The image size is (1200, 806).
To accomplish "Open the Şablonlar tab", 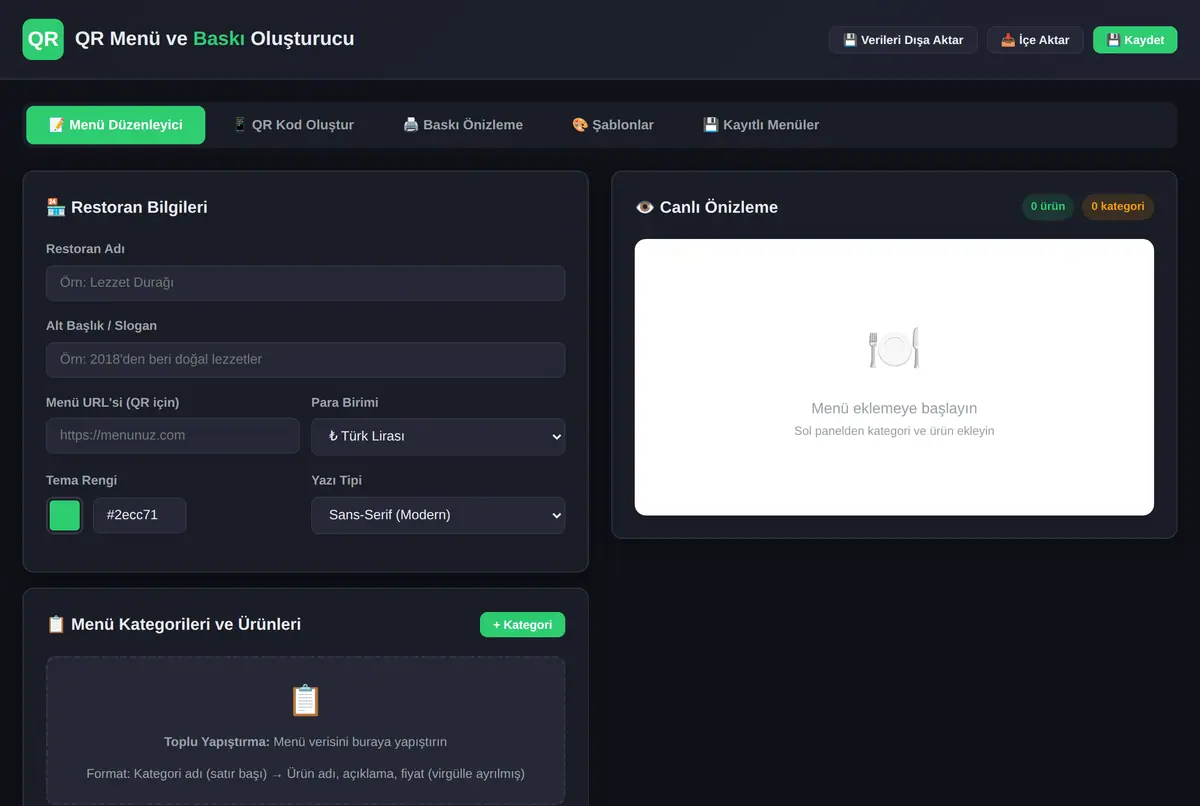I will pyautogui.click(x=613, y=125).
